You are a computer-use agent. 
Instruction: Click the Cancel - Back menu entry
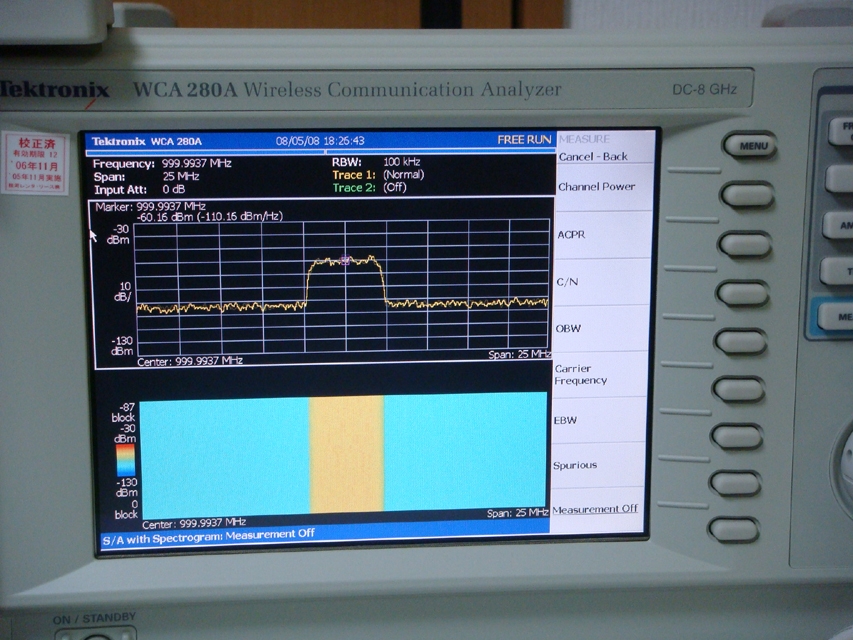(593, 157)
